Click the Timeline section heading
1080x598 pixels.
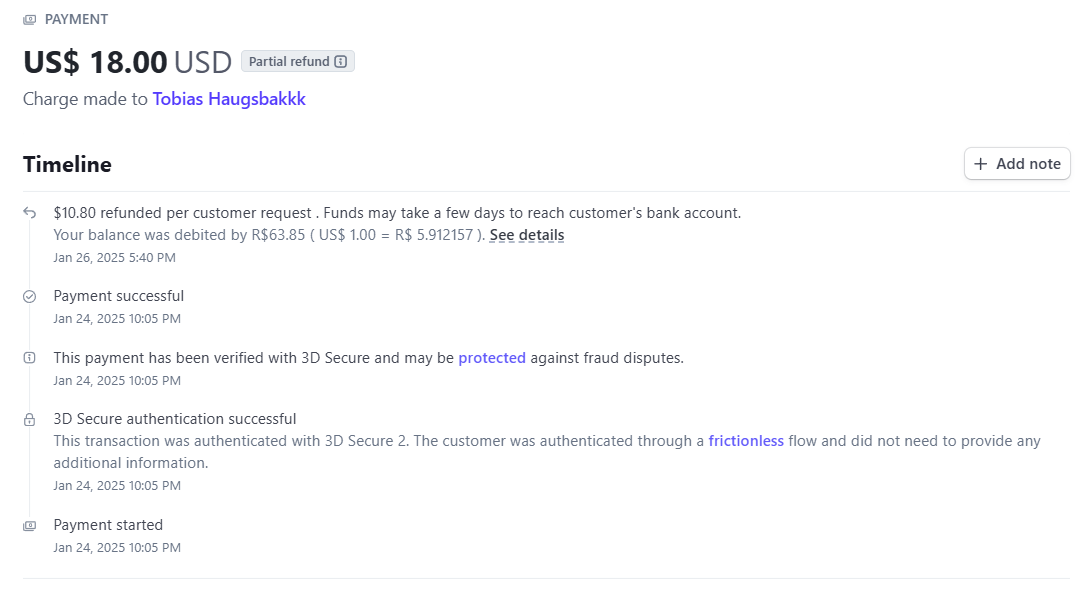click(68, 164)
